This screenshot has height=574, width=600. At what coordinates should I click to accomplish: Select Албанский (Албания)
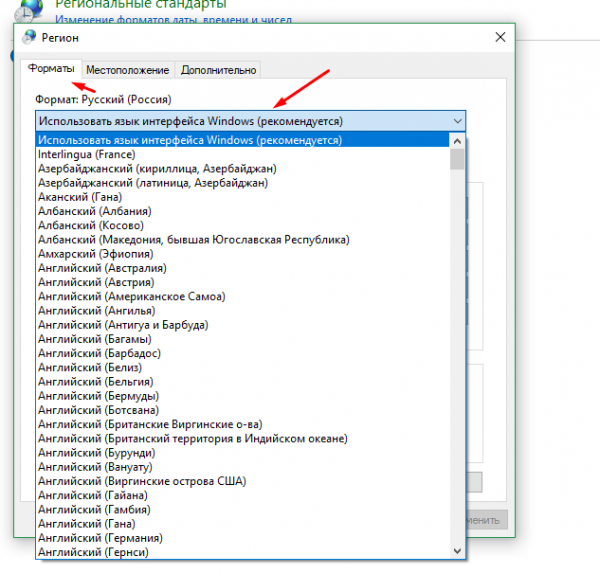243,211
